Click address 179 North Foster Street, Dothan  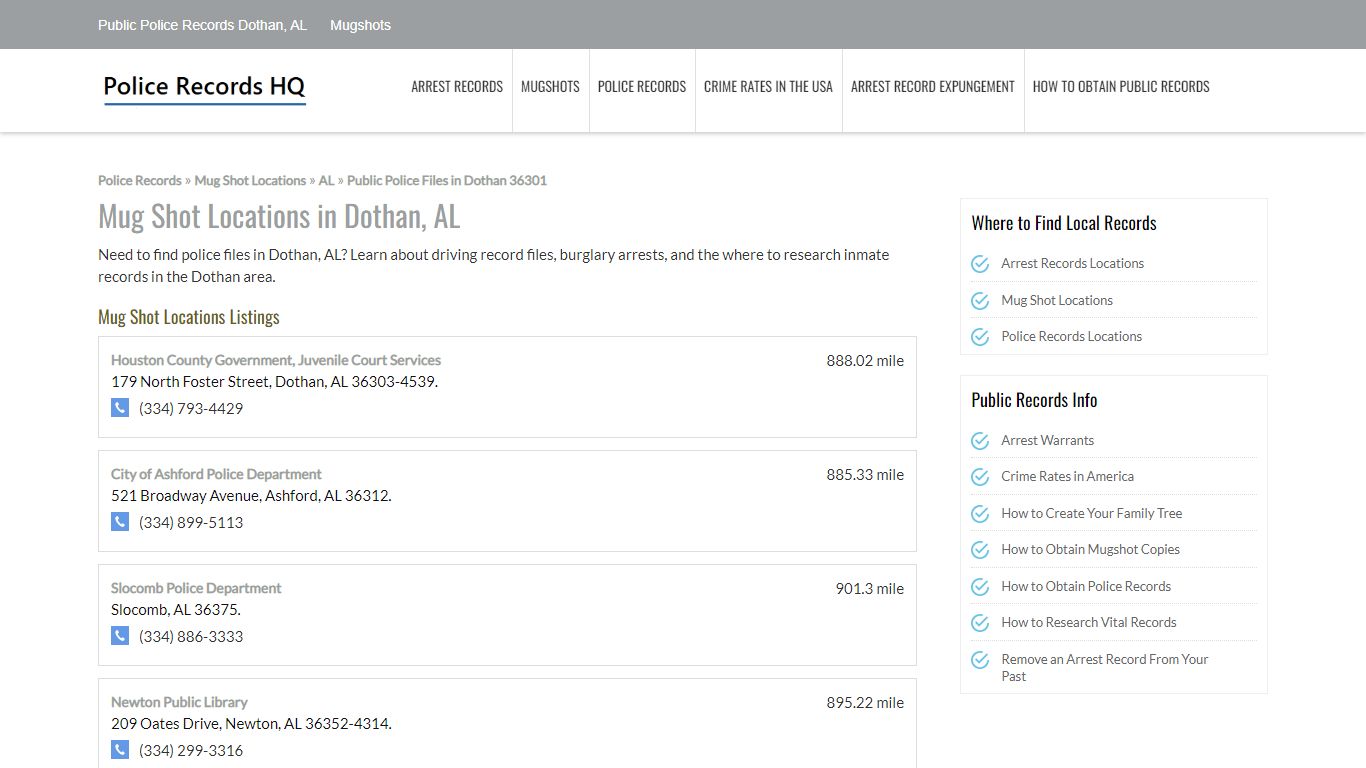point(274,382)
